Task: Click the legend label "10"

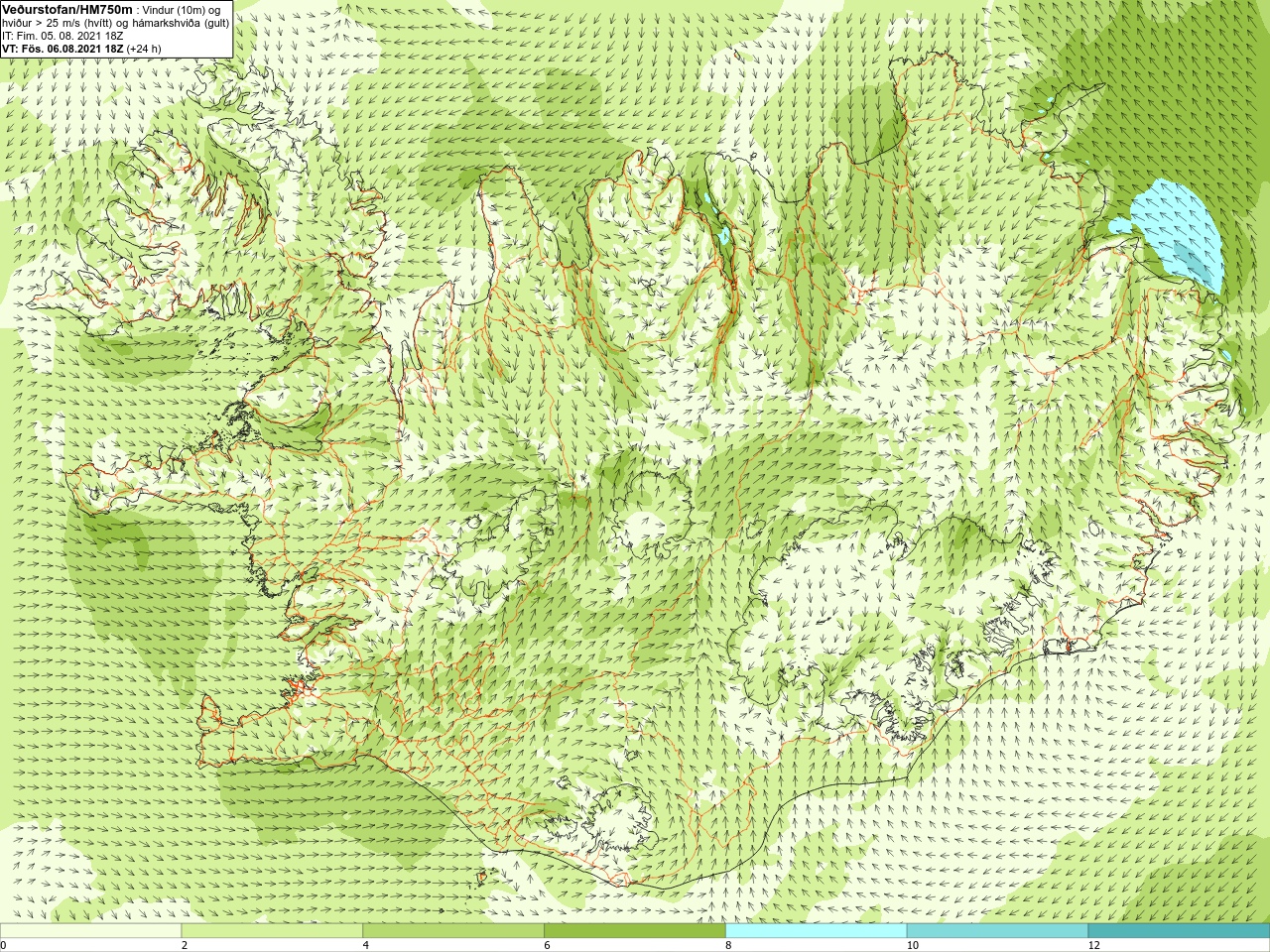Action: click(x=913, y=945)
